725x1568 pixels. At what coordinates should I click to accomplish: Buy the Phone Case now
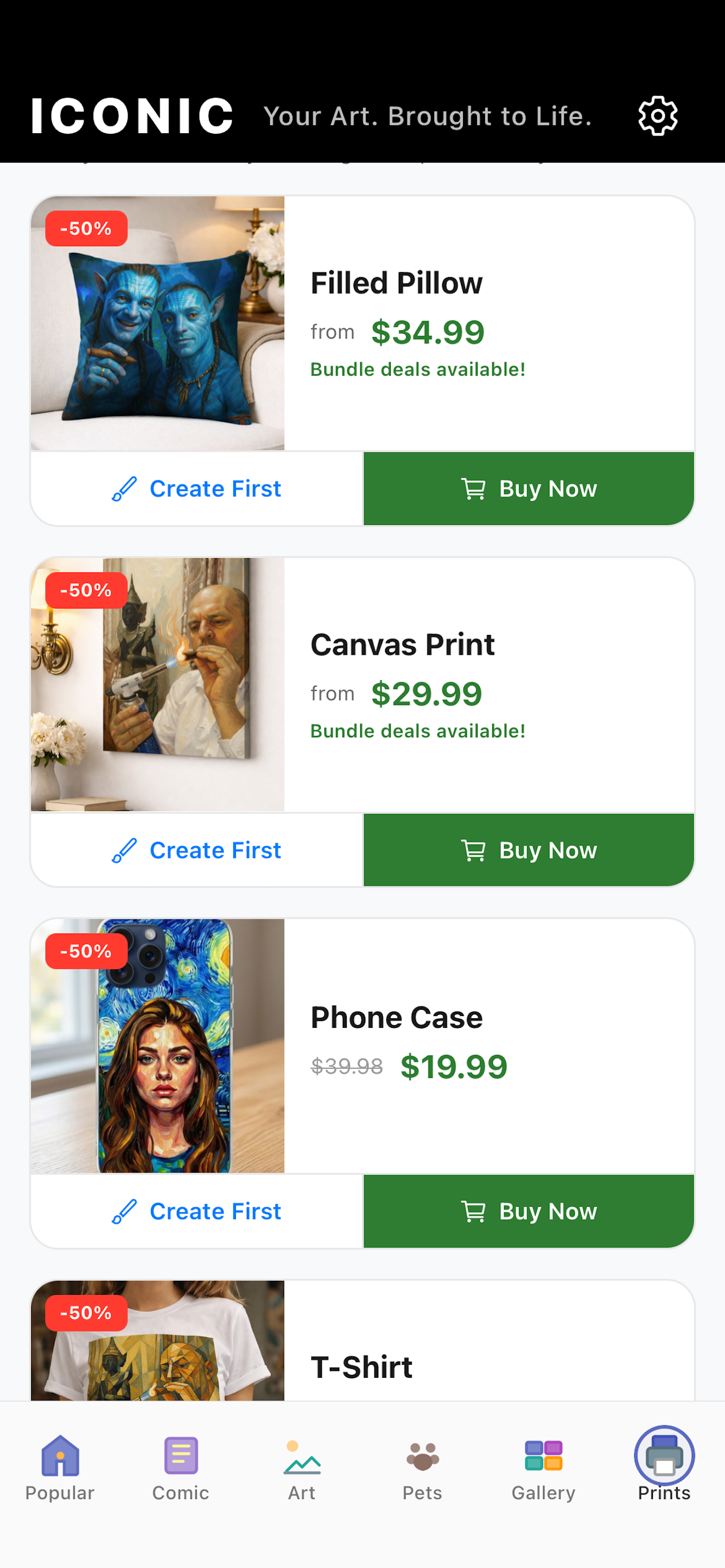tap(529, 1211)
